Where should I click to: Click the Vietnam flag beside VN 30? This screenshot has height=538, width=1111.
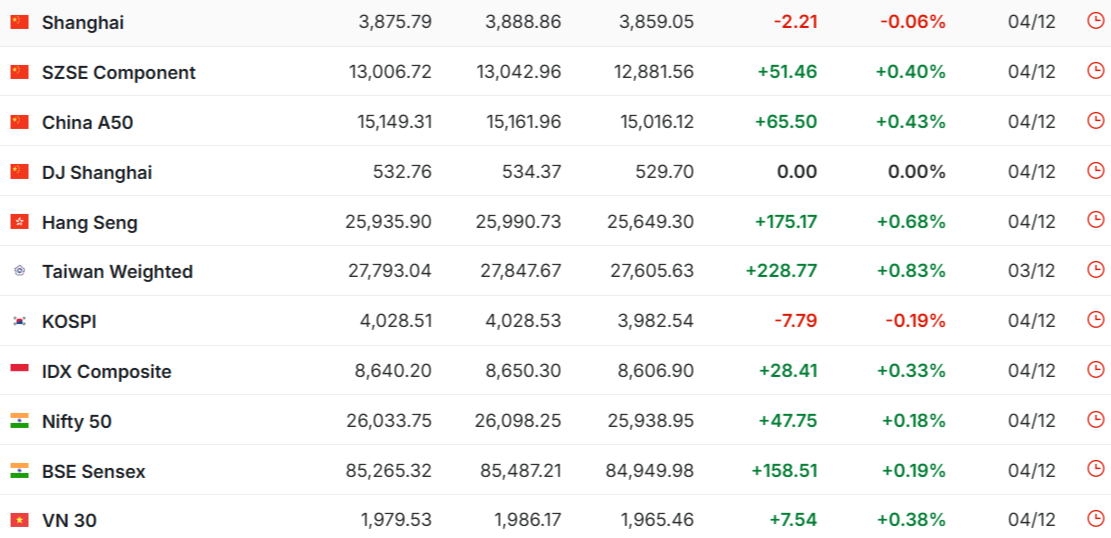click(x=19, y=520)
